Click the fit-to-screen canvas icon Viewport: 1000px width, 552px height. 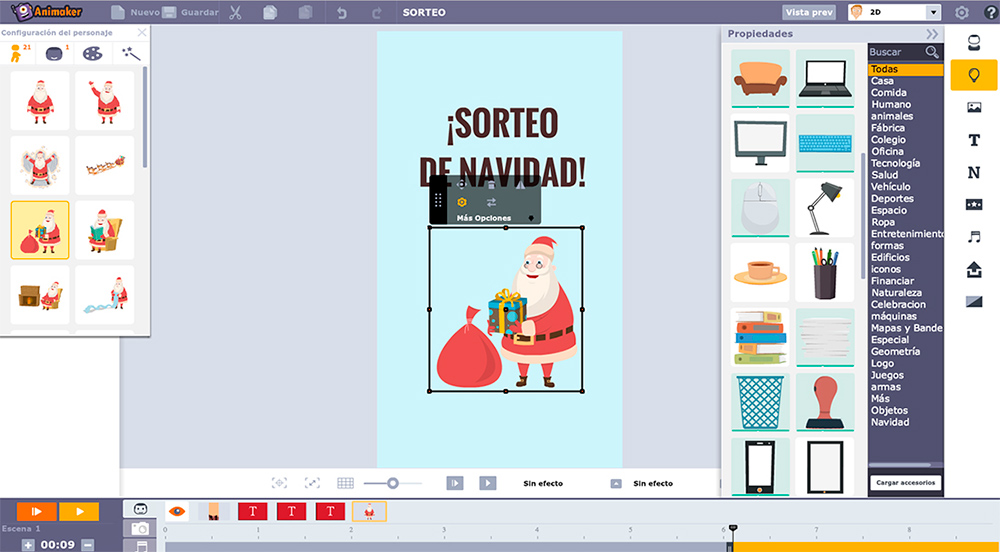[312, 483]
